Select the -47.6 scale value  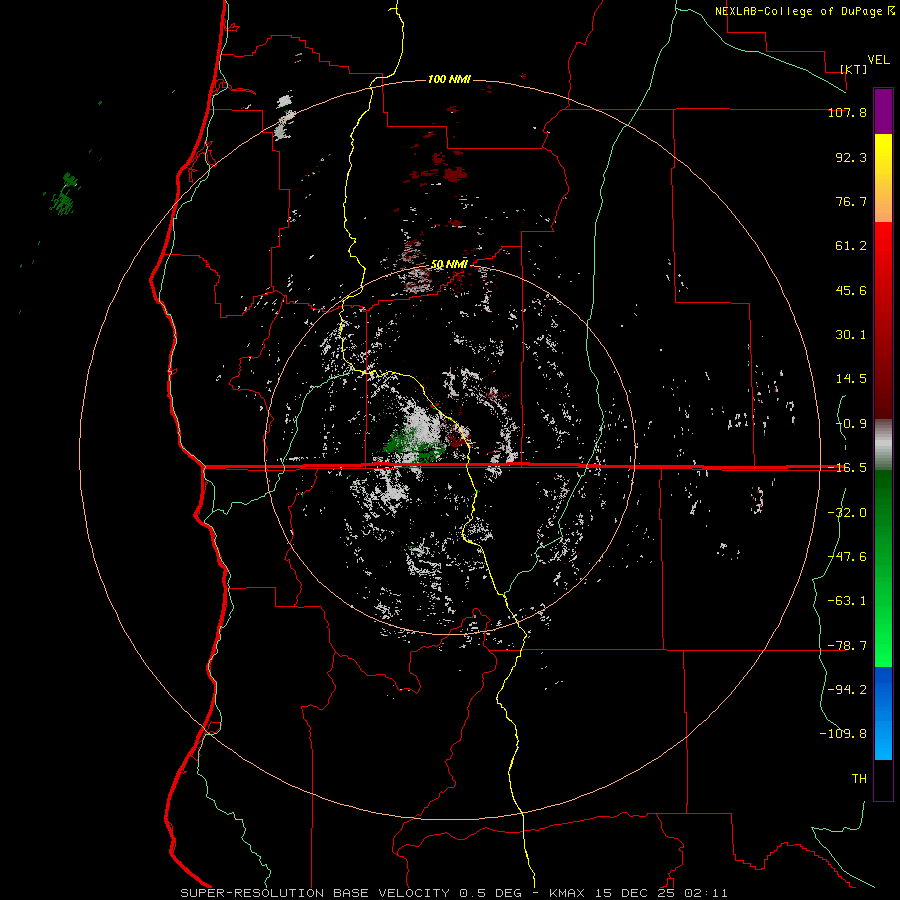coord(847,557)
